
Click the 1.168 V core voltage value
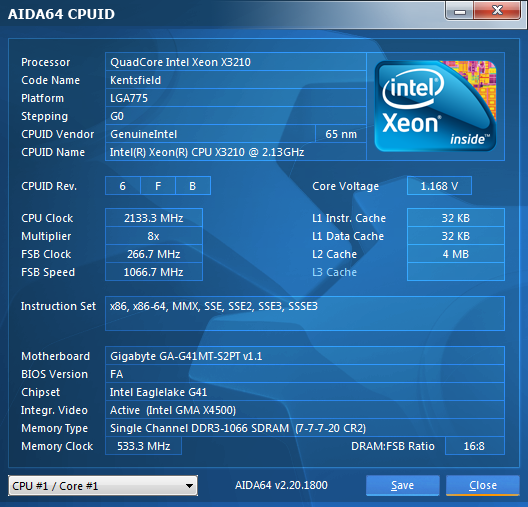[439, 186]
